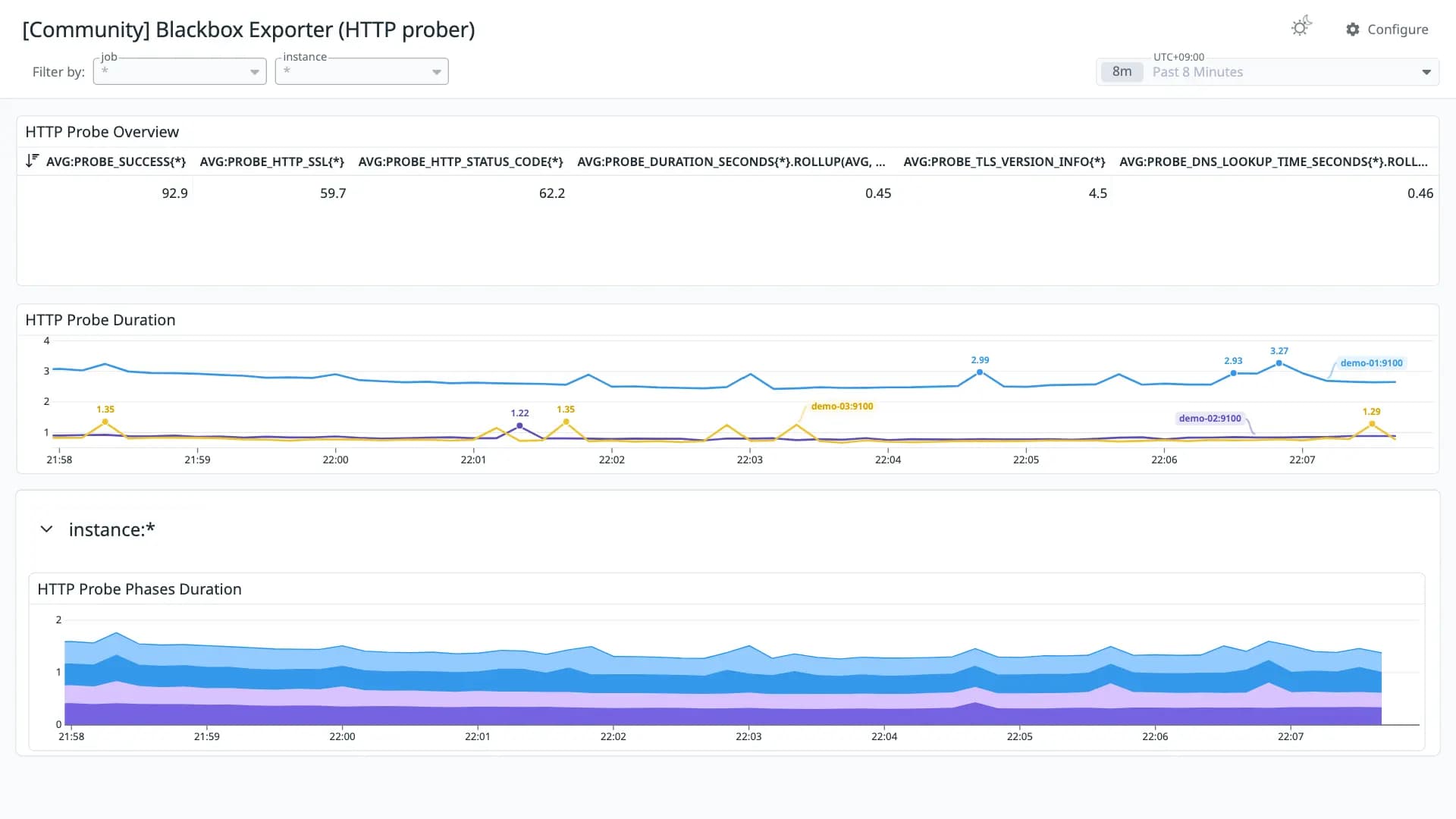Open the job filter dropdown
The width and height of the screenshot is (1456, 819).
[x=180, y=71]
